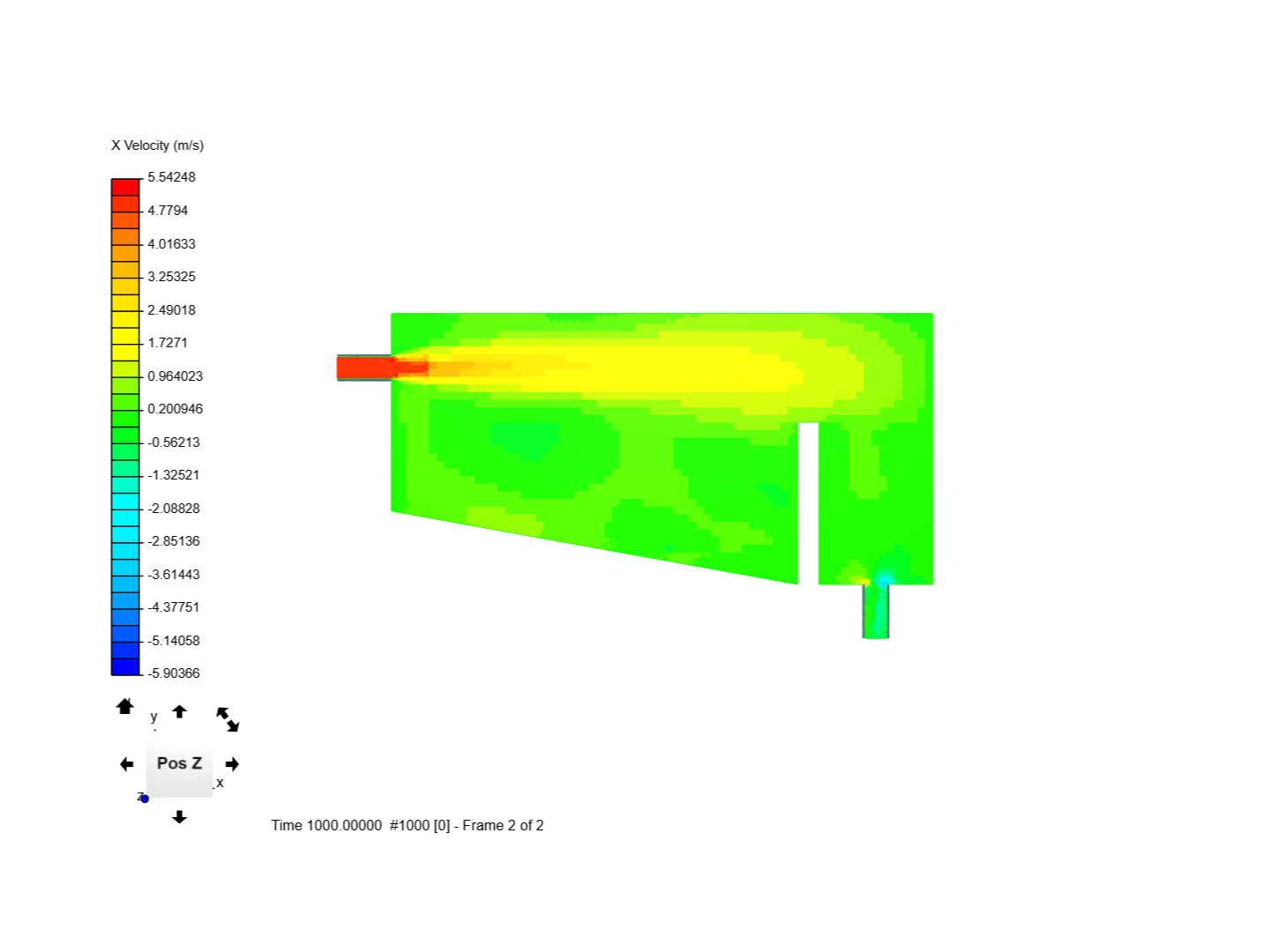Click the legend value 3.25325
The height and width of the screenshot is (952, 1270).
(x=171, y=277)
